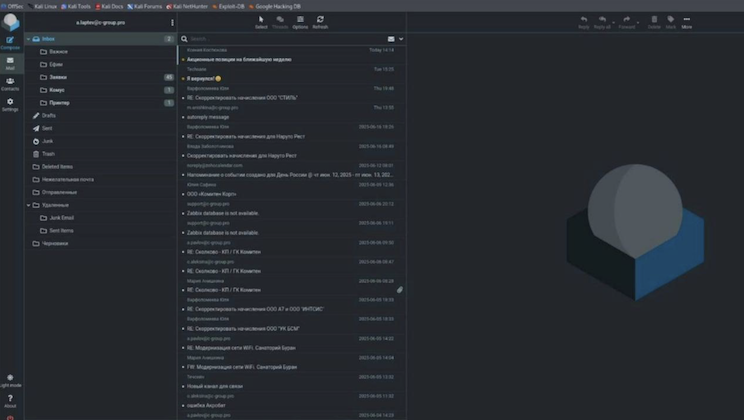Click the More actions icon

(x=687, y=21)
